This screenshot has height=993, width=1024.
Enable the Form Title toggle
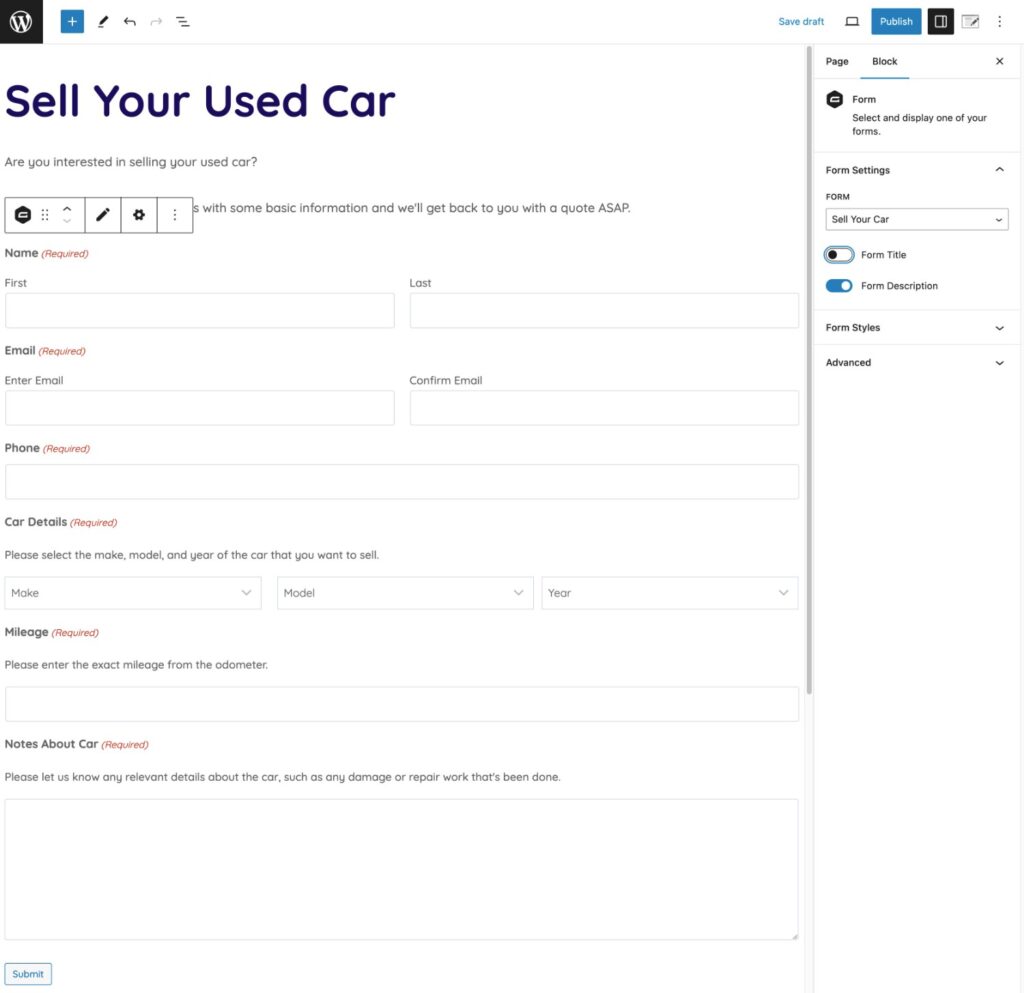(839, 255)
